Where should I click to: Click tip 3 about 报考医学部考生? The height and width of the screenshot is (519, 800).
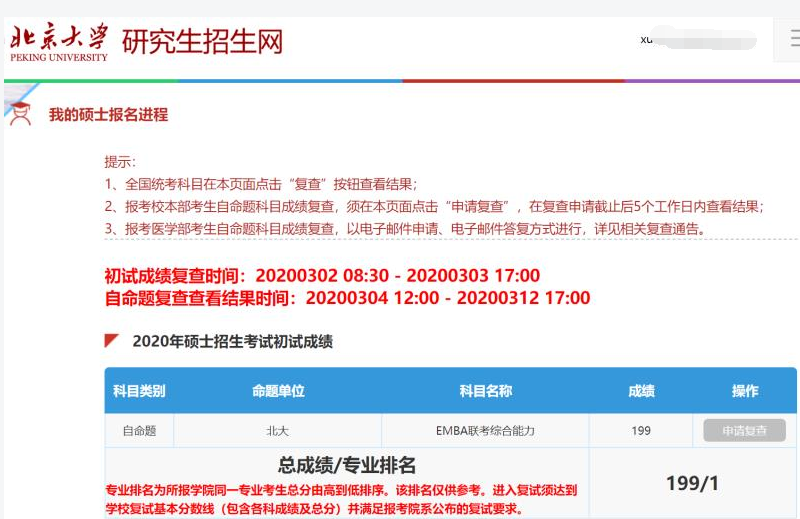[405, 229]
